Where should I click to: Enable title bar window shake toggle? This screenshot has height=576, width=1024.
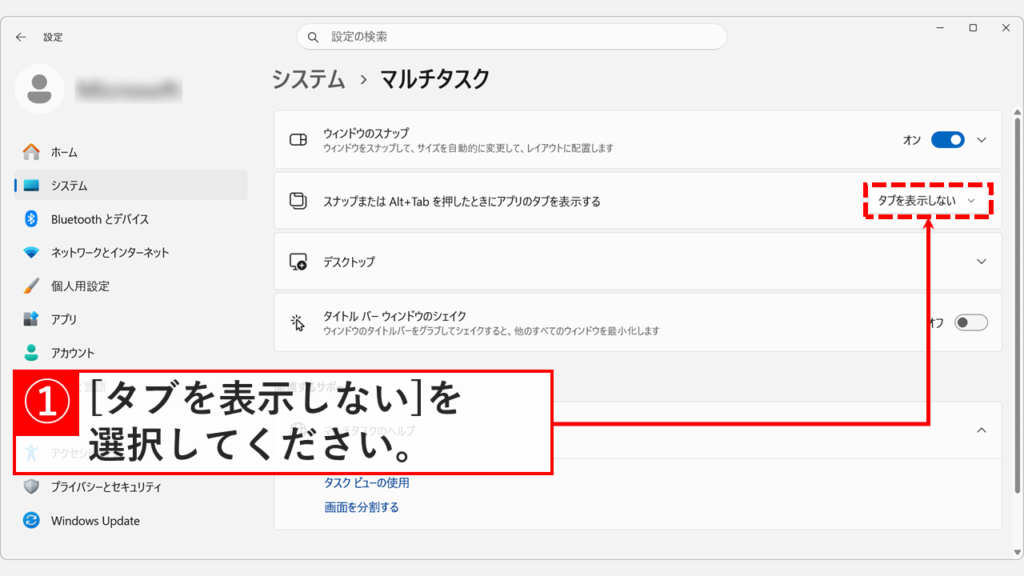click(x=971, y=323)
